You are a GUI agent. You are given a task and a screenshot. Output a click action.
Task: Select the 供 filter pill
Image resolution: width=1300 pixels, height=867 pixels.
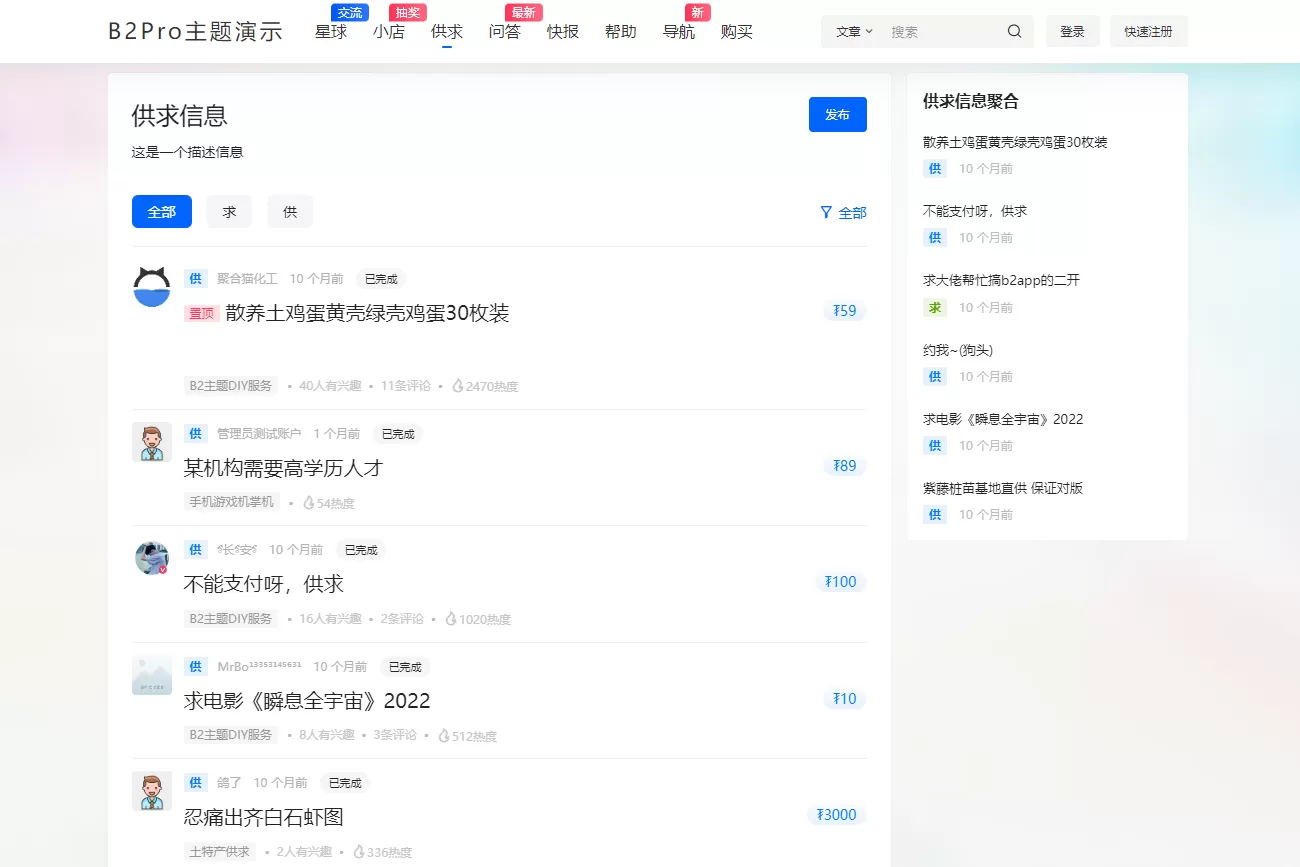click(290, 212)
